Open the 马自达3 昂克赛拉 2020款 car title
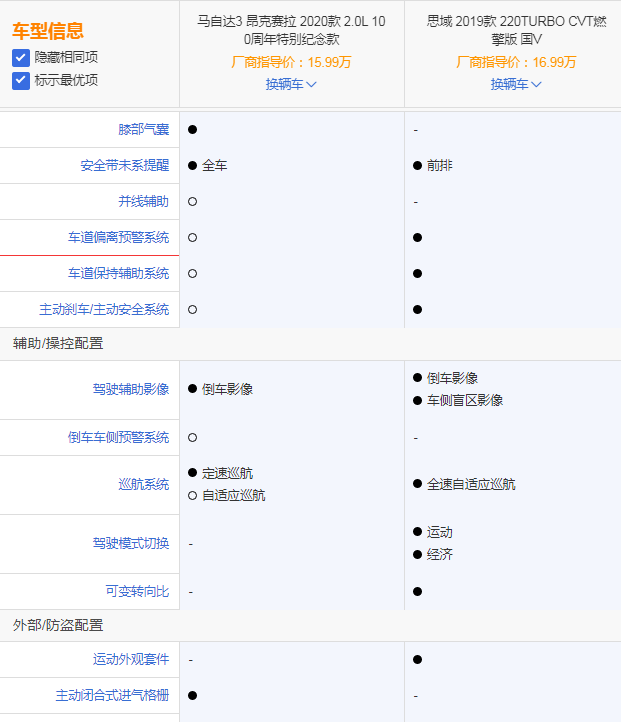Image resolution: width=621 pixels, height=722 pixels. click(291, 30)
